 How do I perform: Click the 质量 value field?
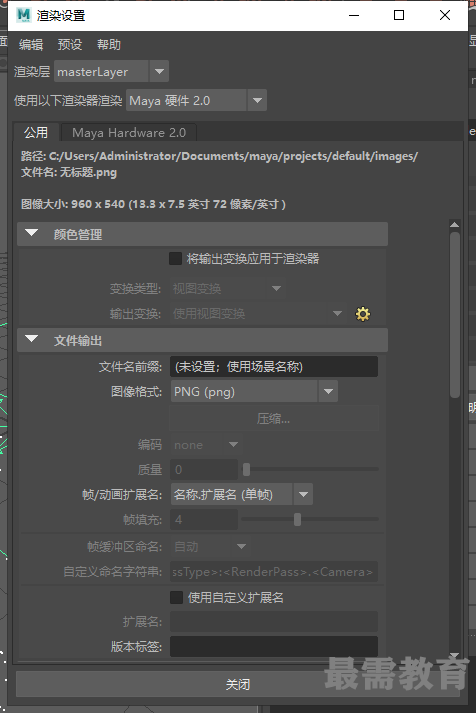204,469
